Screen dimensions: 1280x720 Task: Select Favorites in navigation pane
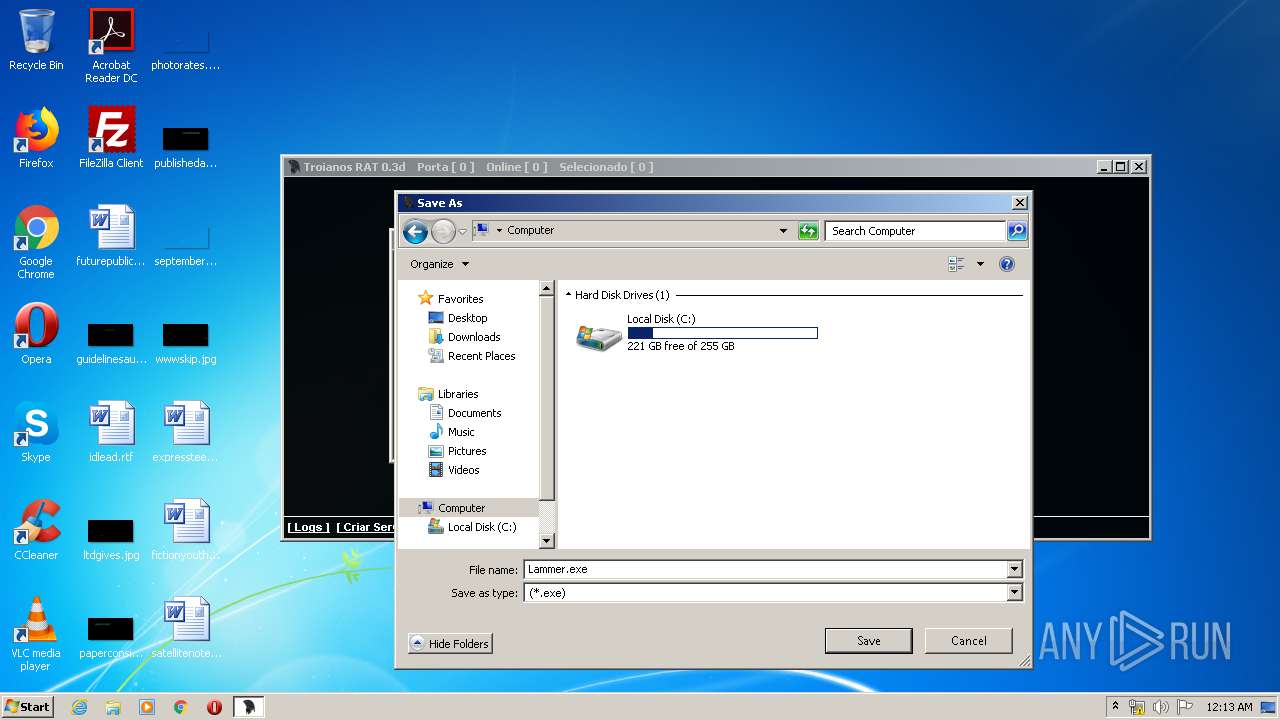point(460,299)
